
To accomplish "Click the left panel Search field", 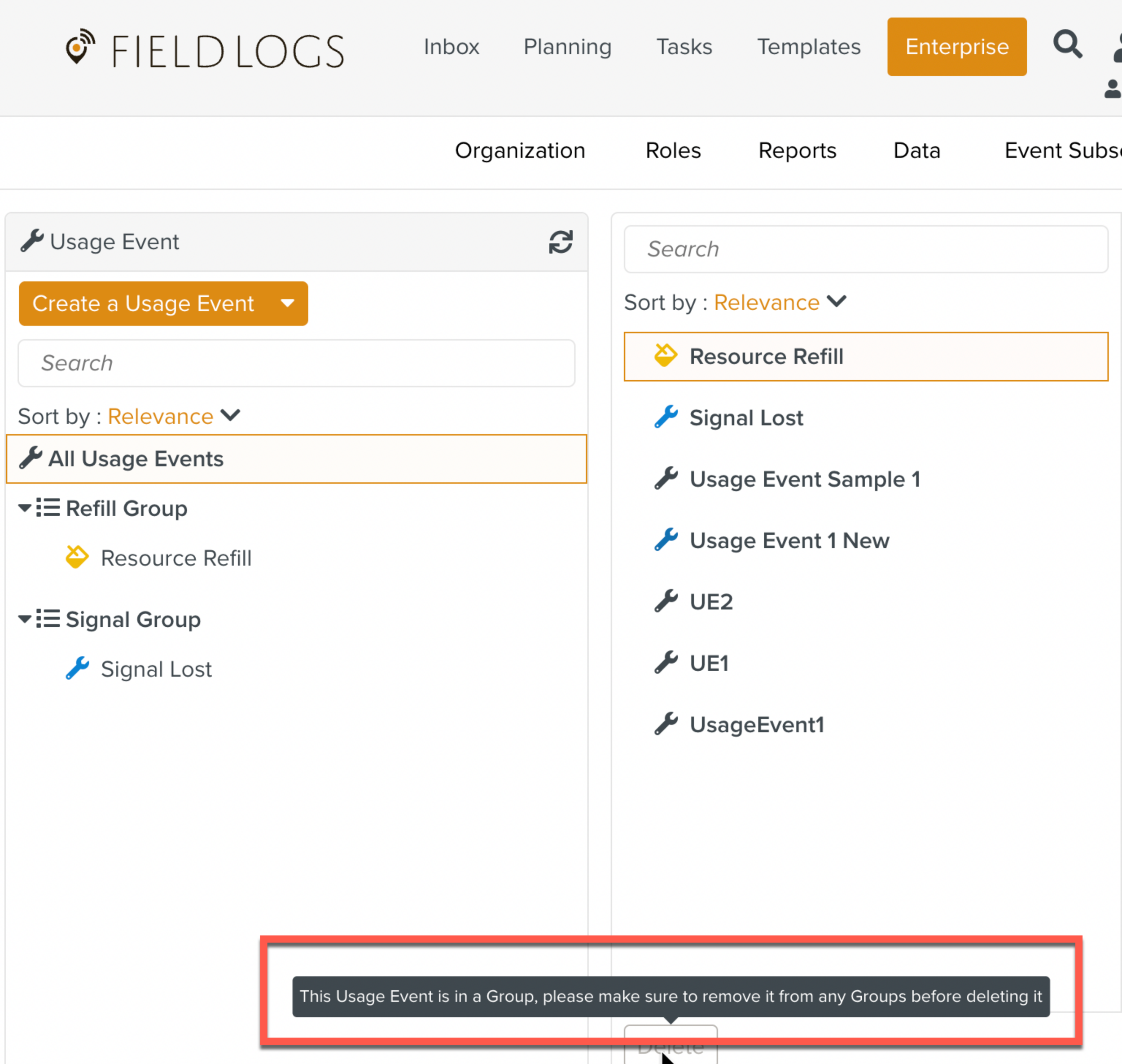I will pyautogui.click(x=296, y=363).
